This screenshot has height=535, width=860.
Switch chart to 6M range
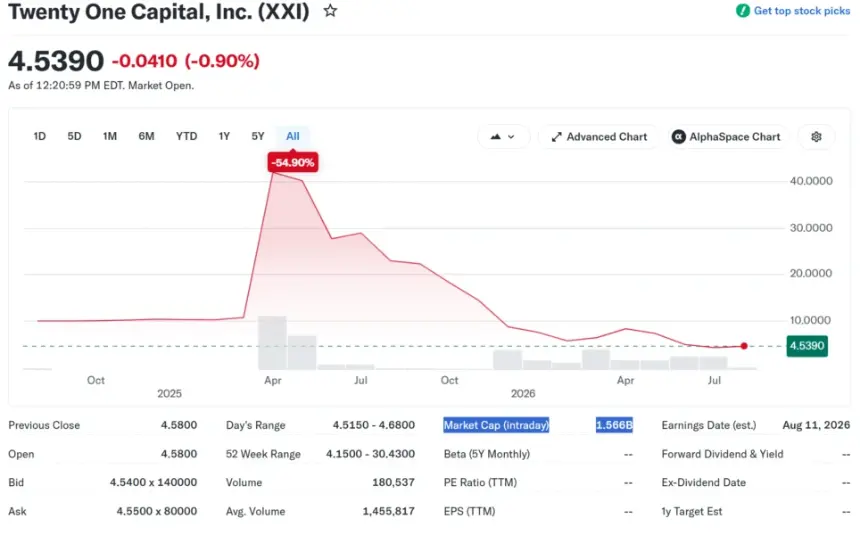tap(146, 136)
